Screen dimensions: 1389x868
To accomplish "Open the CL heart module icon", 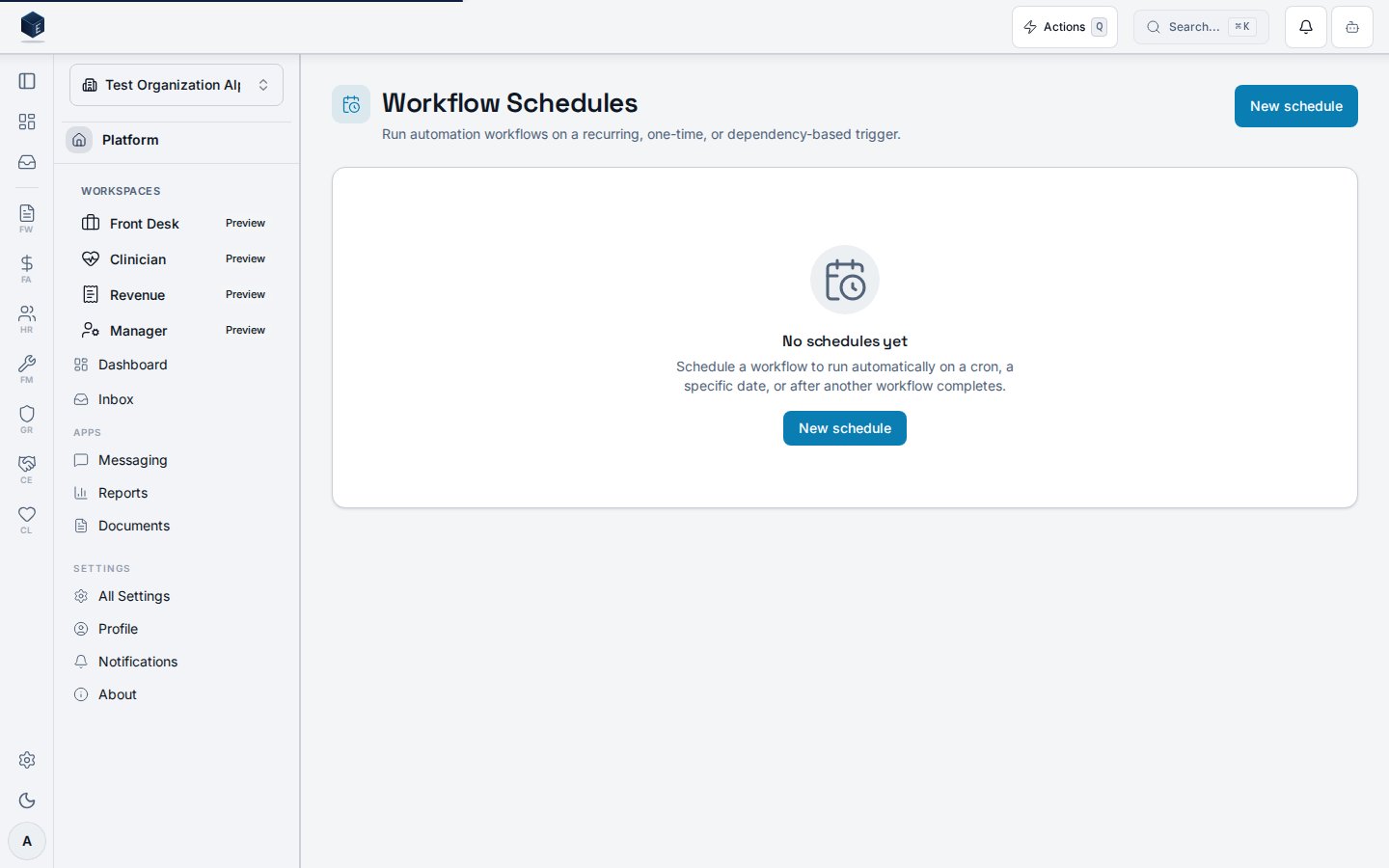I will [27, 519].
